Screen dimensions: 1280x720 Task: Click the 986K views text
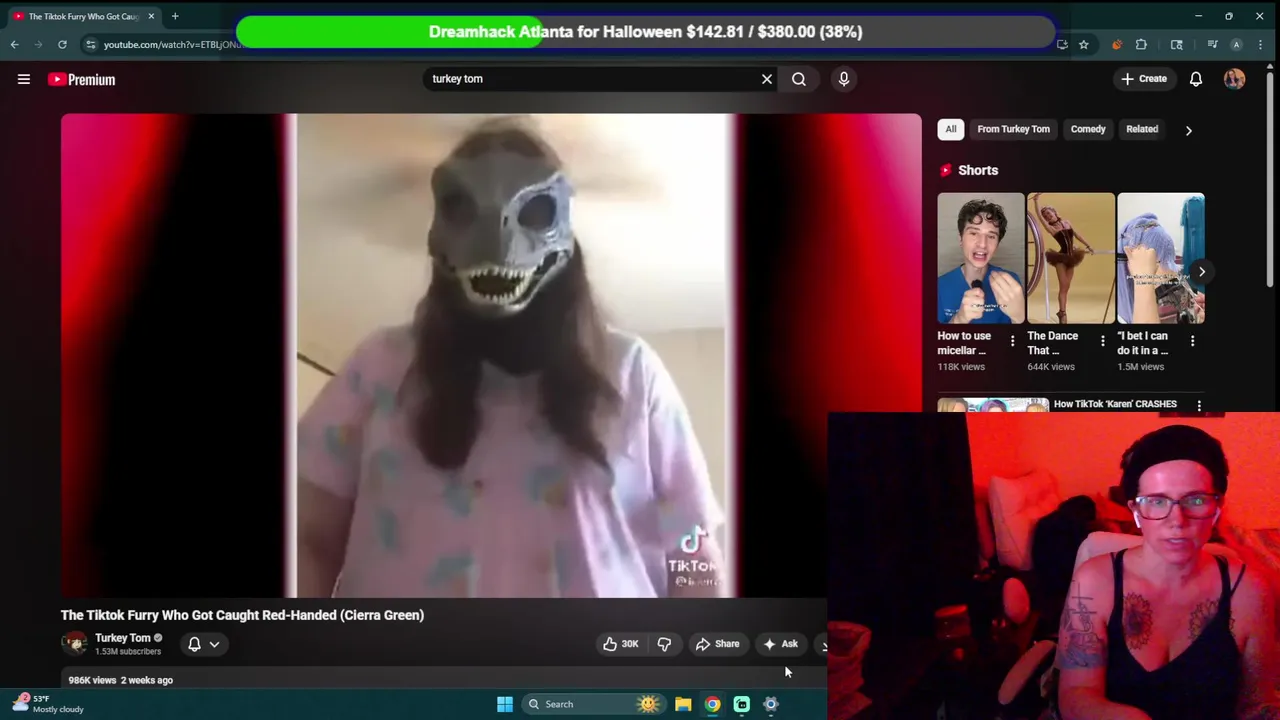(x=91, y=680)
